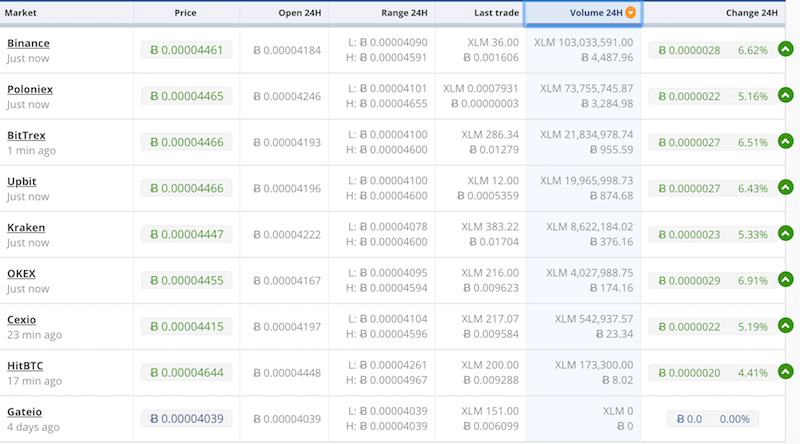This screenshot has height=444, width=800.
Task: Click HitBTC volume XLM 173,300.00
Action: (x=594, y=365)
